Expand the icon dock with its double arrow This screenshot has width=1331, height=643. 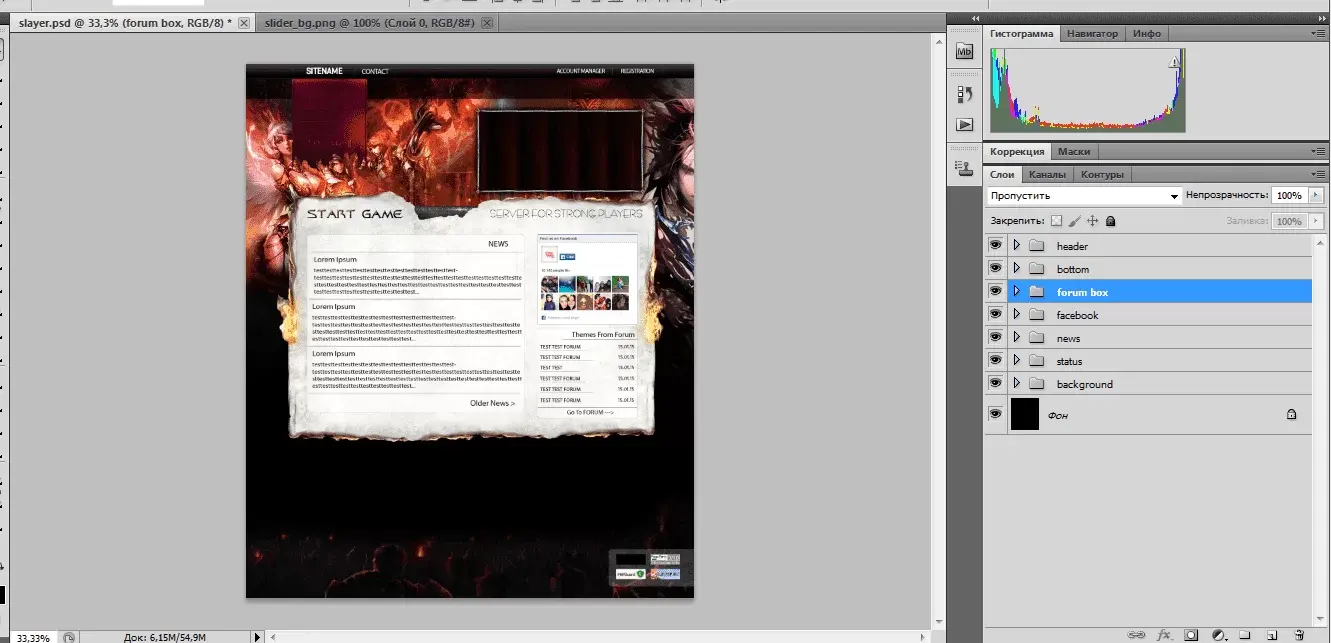976,19
